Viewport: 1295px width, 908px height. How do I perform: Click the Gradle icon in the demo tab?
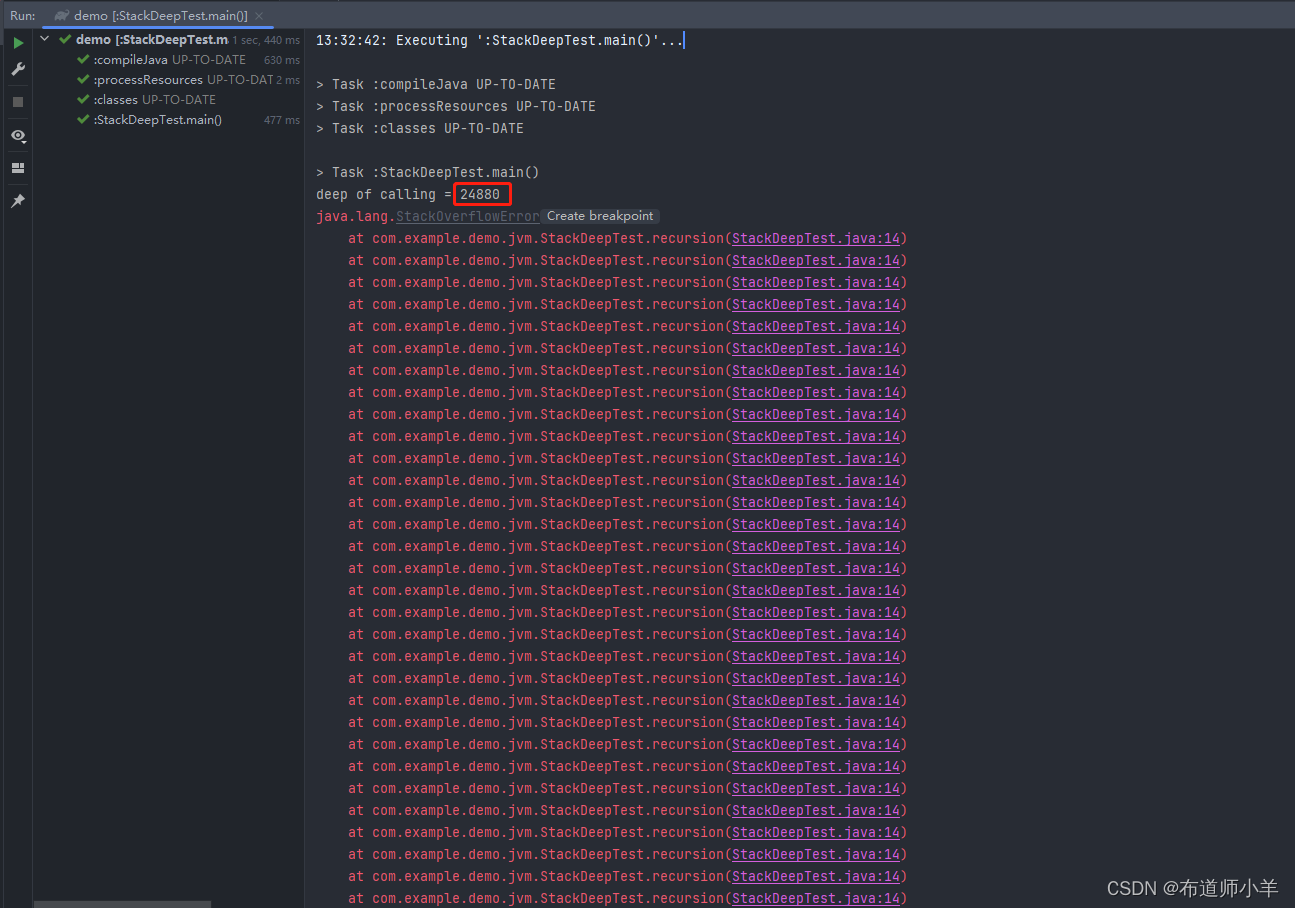pos(62,16)
